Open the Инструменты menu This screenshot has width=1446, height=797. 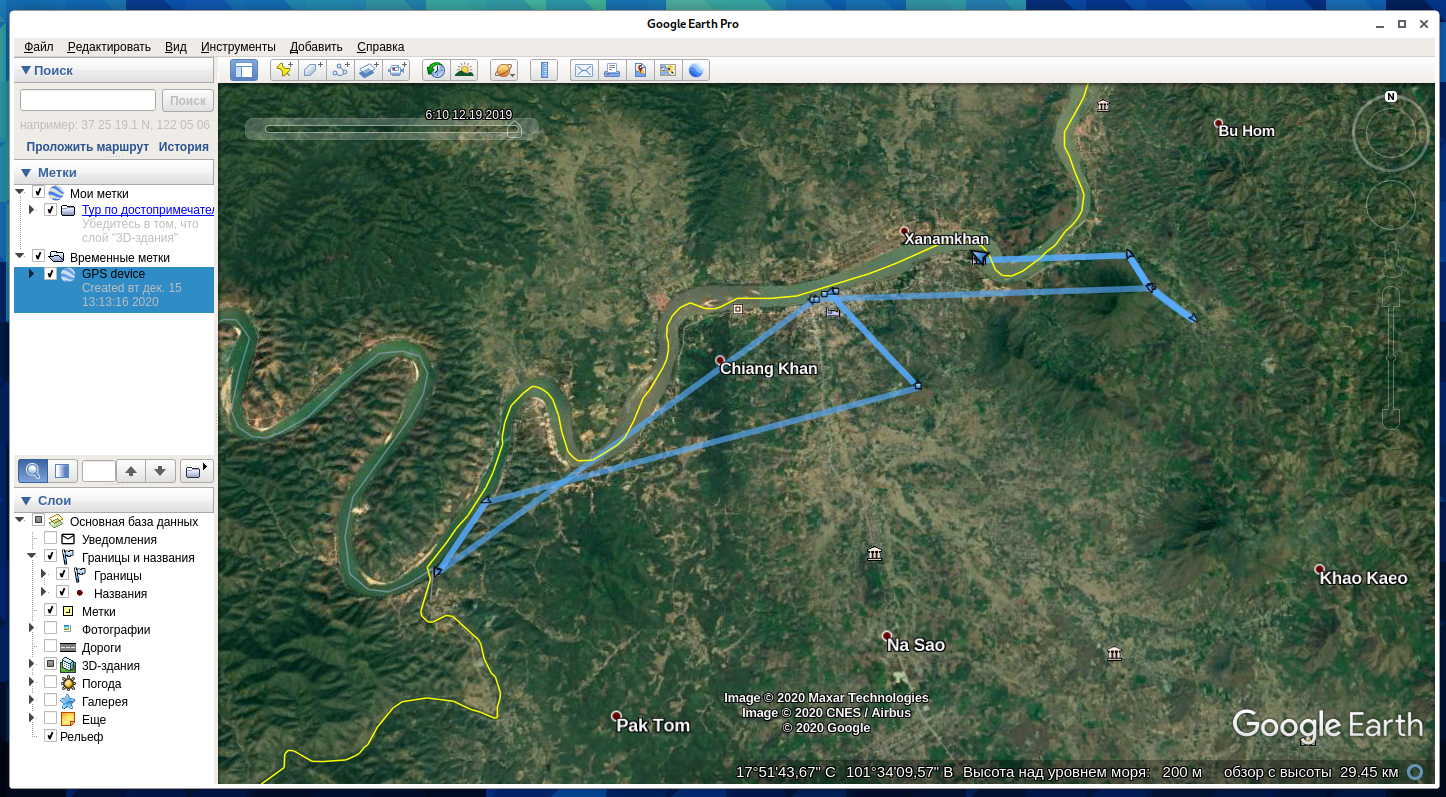coord(238,47)
